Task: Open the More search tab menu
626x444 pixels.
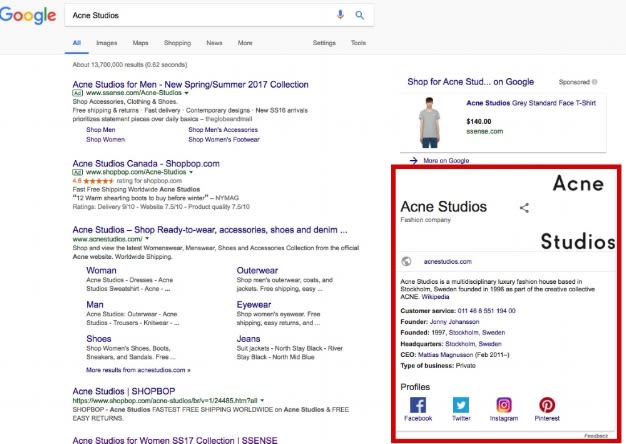Action: (245, 43)
